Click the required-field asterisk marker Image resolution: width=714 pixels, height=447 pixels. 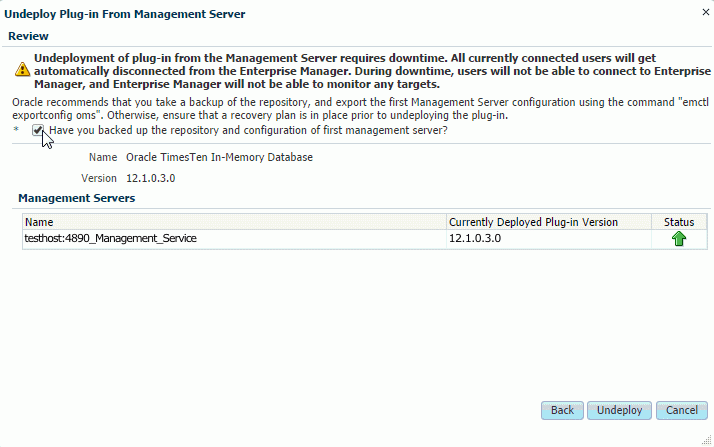[16, 131]
